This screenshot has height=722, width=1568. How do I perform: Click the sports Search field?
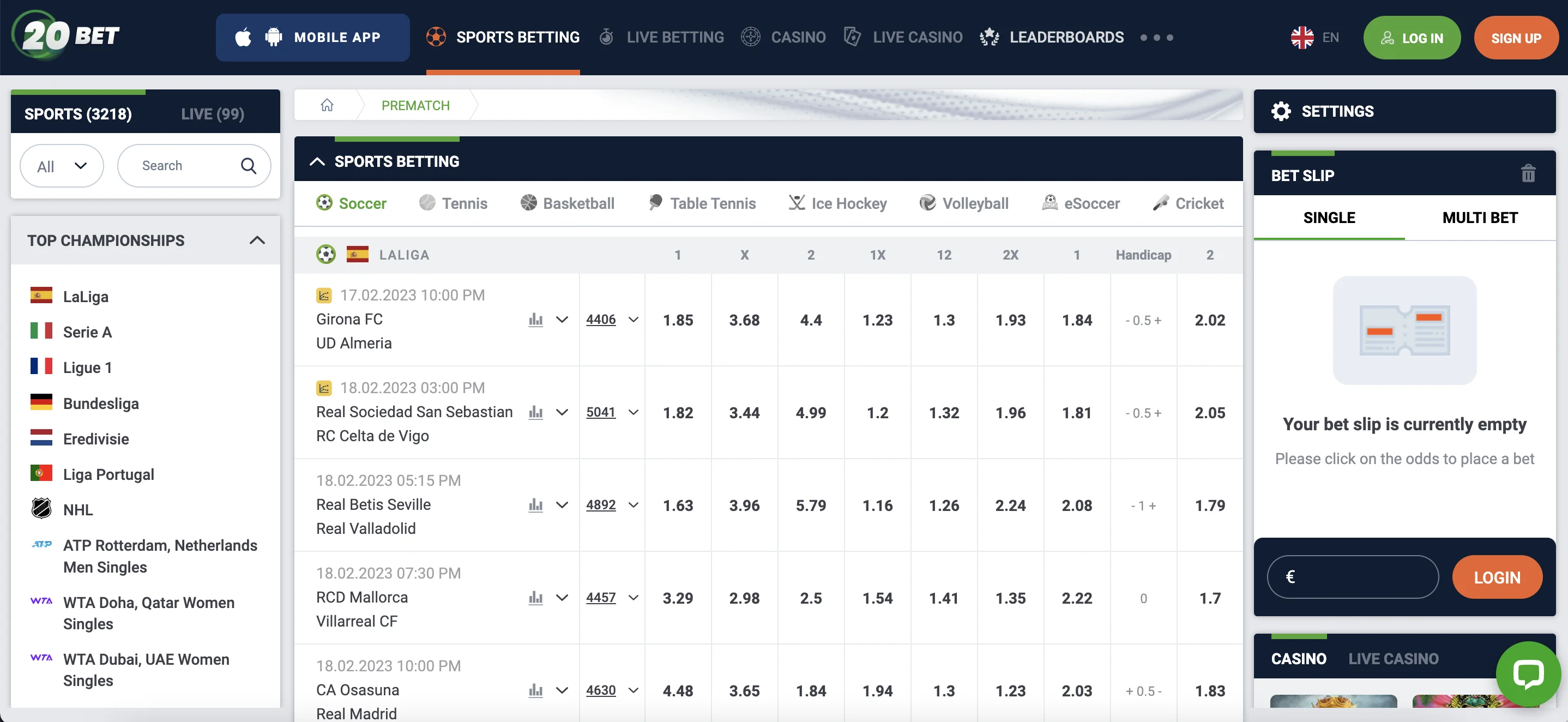tap(194, 166)
